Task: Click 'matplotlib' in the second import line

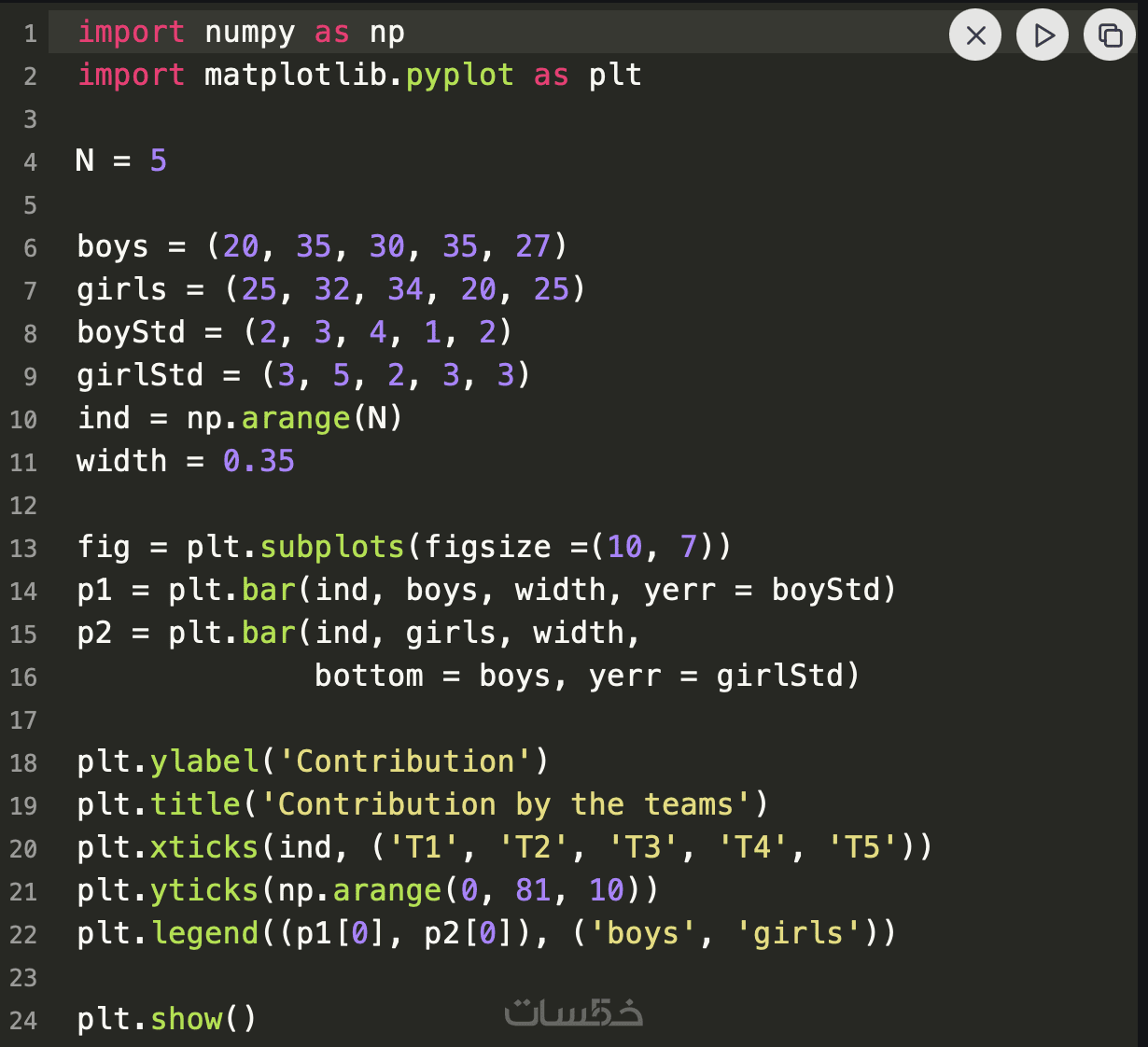Action: coord(296,75)
